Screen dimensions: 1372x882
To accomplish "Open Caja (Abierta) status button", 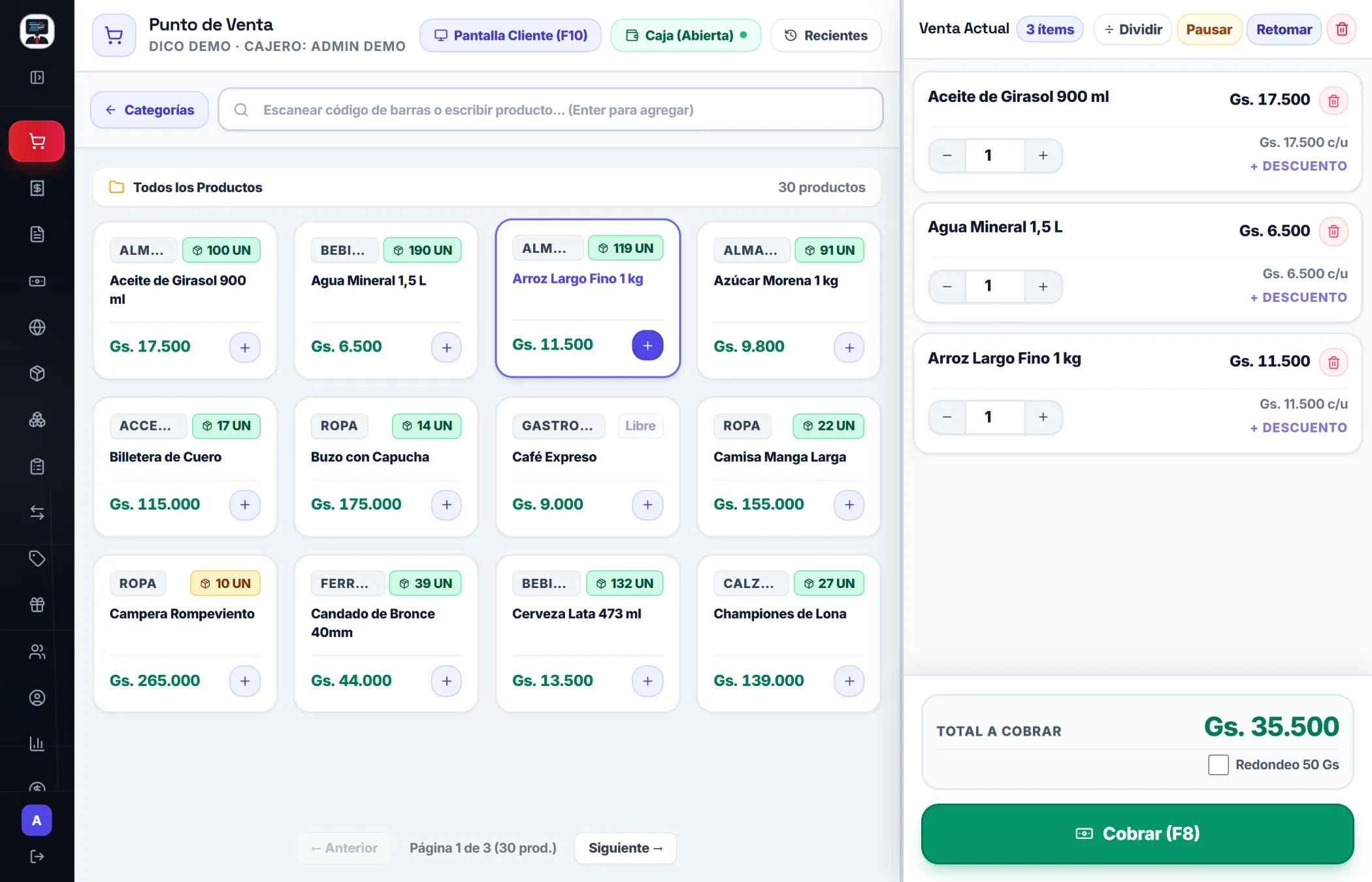I will point(686,35).
